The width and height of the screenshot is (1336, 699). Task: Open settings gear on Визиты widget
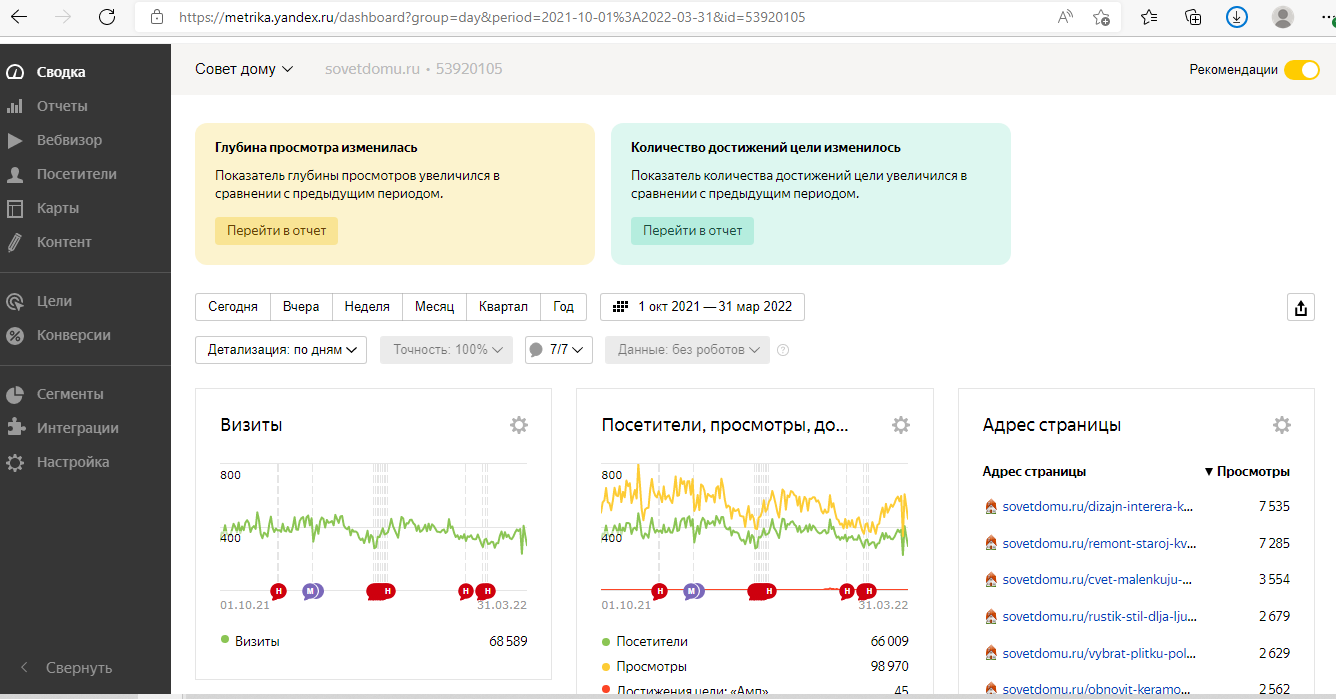point(518,425)
